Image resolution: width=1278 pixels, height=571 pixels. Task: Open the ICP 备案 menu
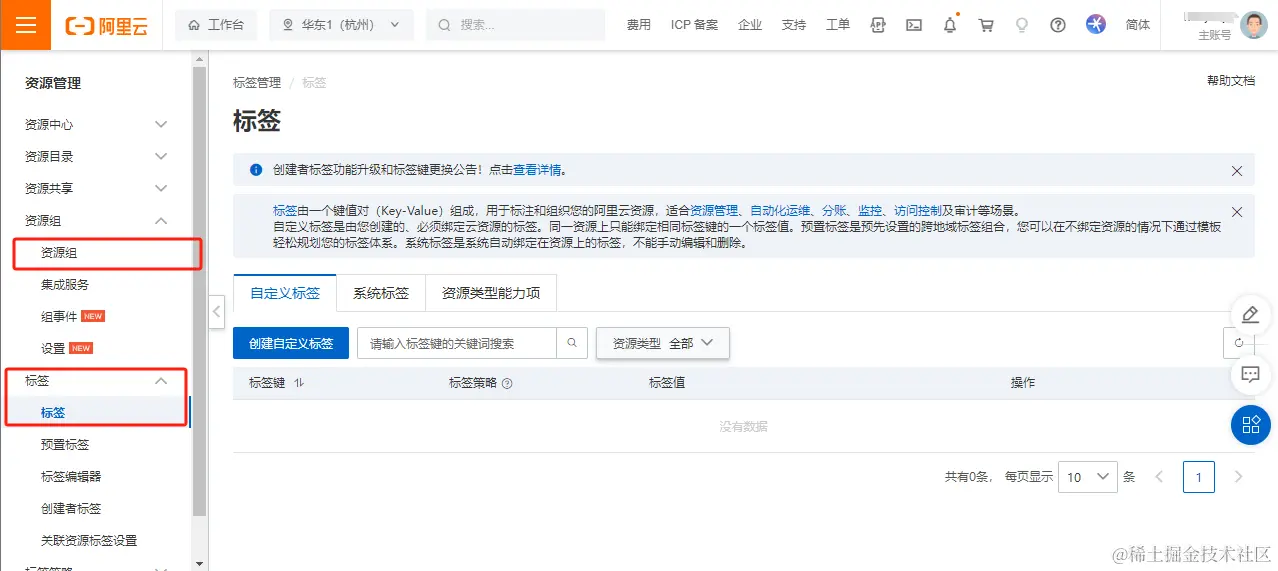coord(694,25)
